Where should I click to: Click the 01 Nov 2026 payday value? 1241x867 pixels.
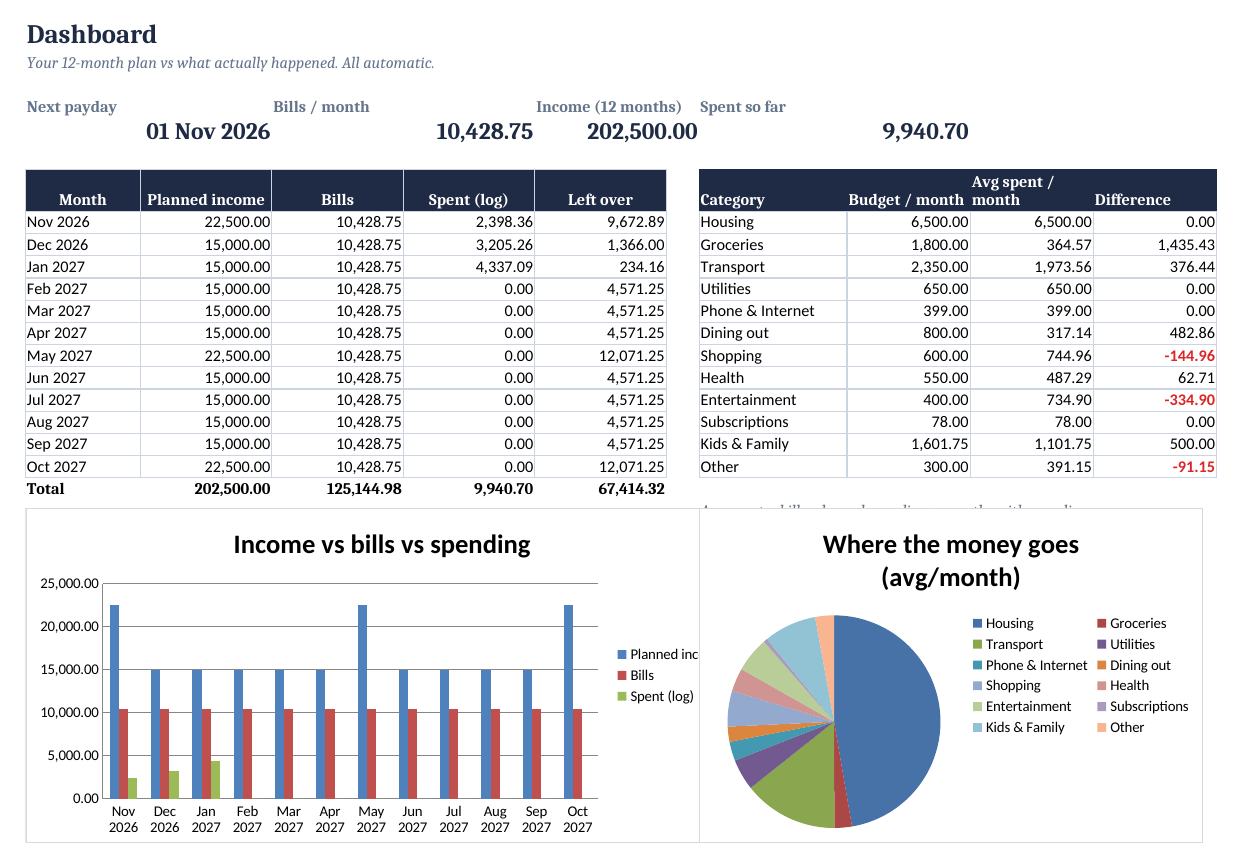point(208,131)
